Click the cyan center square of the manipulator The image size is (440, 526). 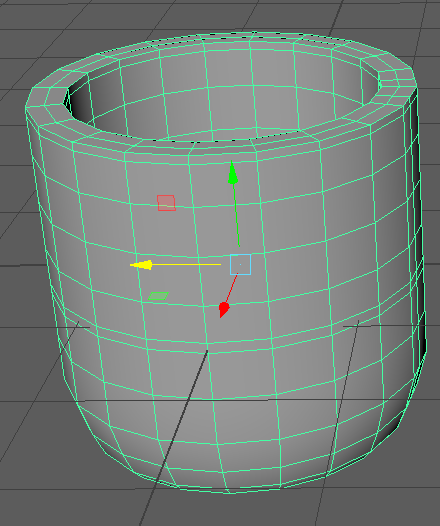[240, 264]
